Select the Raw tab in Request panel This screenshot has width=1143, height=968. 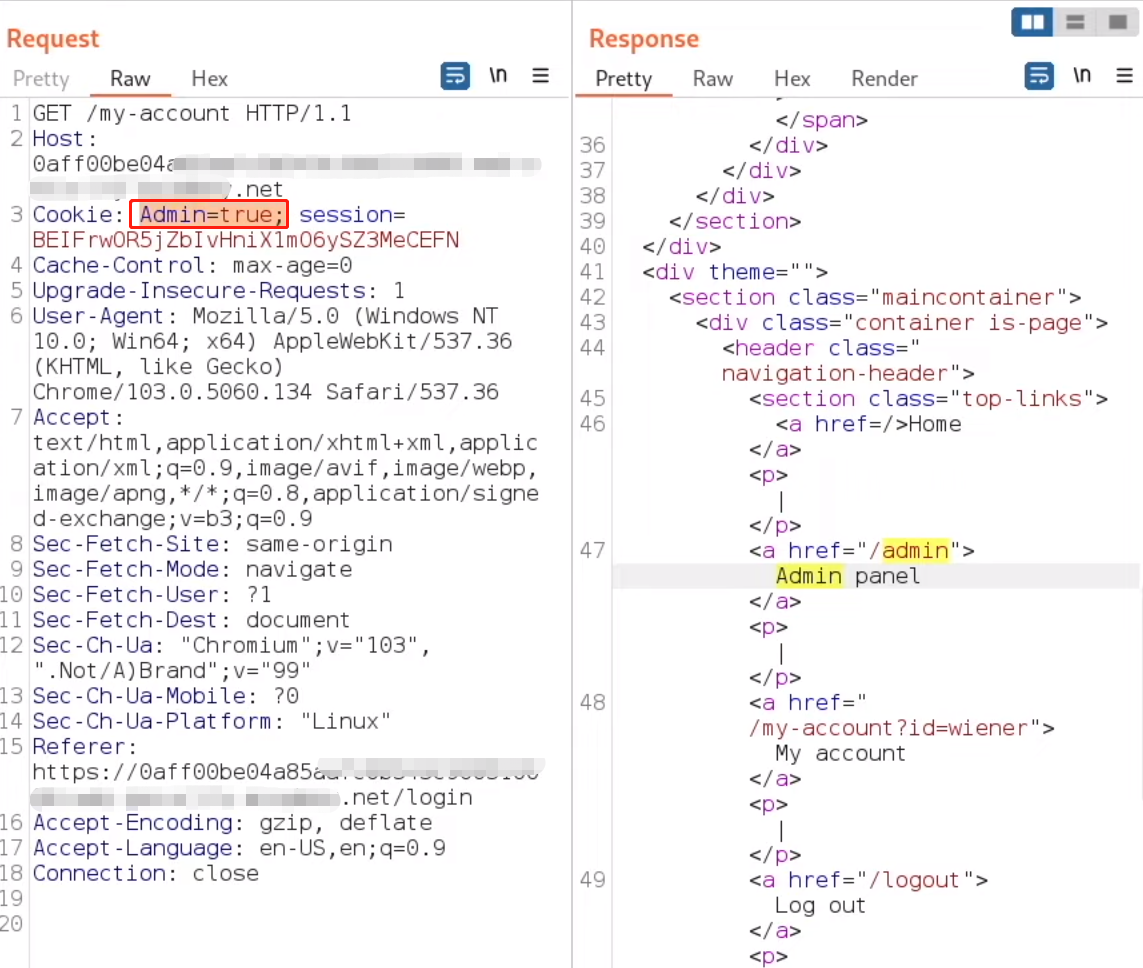click(x=130, y=79)
